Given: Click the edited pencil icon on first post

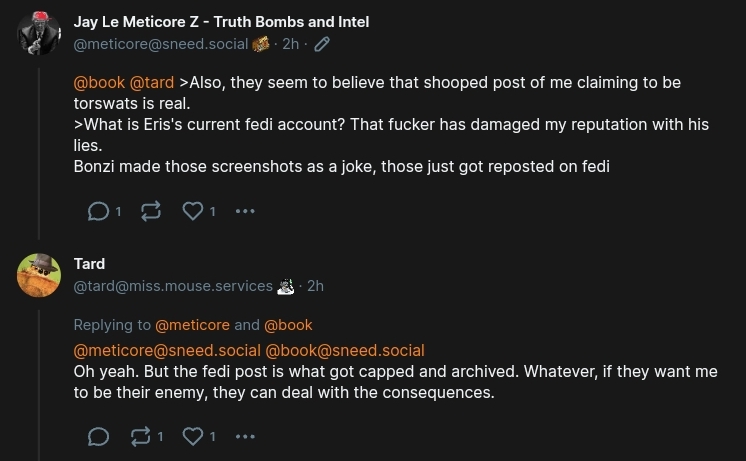Looking at the screenshot, I should point(322,44).
